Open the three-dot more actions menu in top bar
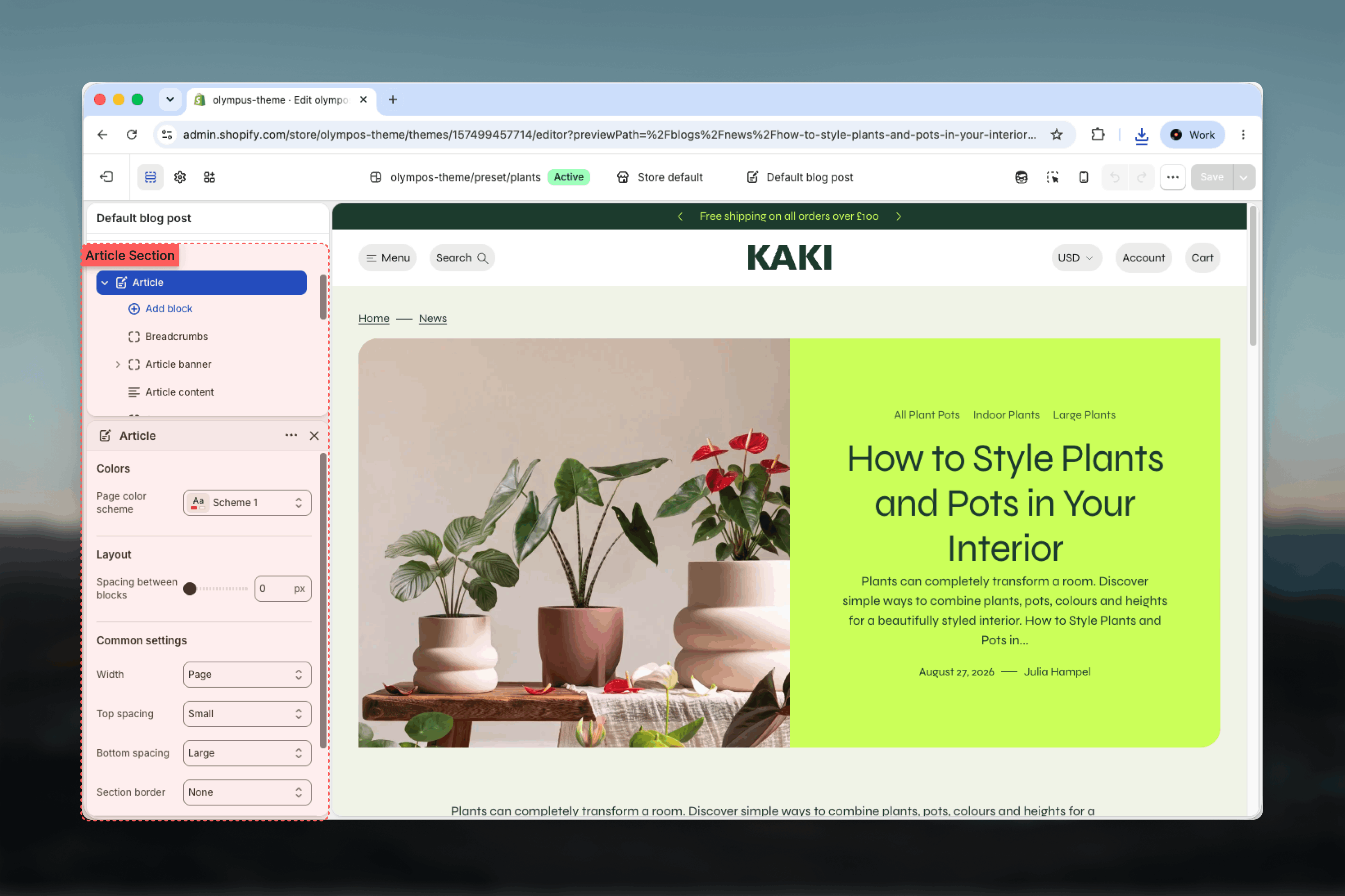 click(x=1172, y=177)
